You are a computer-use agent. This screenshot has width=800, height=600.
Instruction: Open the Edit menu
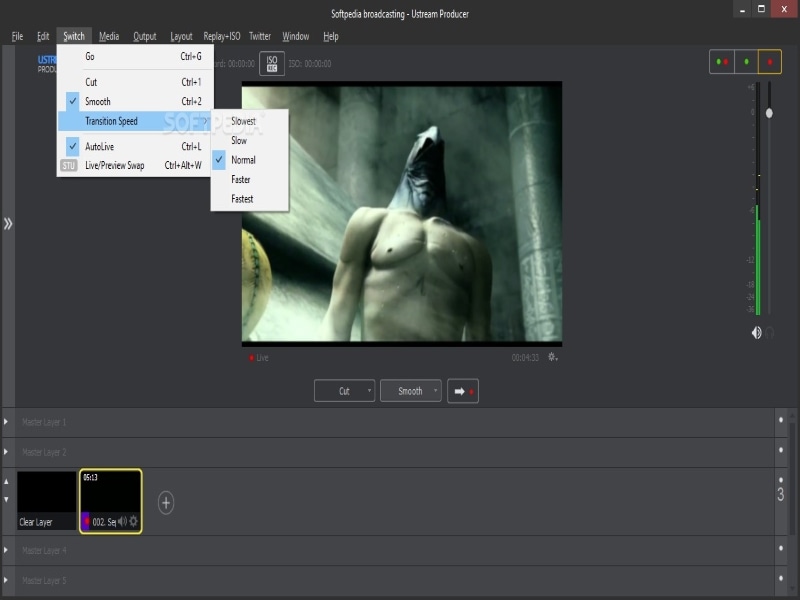click(x=43, y=36)
